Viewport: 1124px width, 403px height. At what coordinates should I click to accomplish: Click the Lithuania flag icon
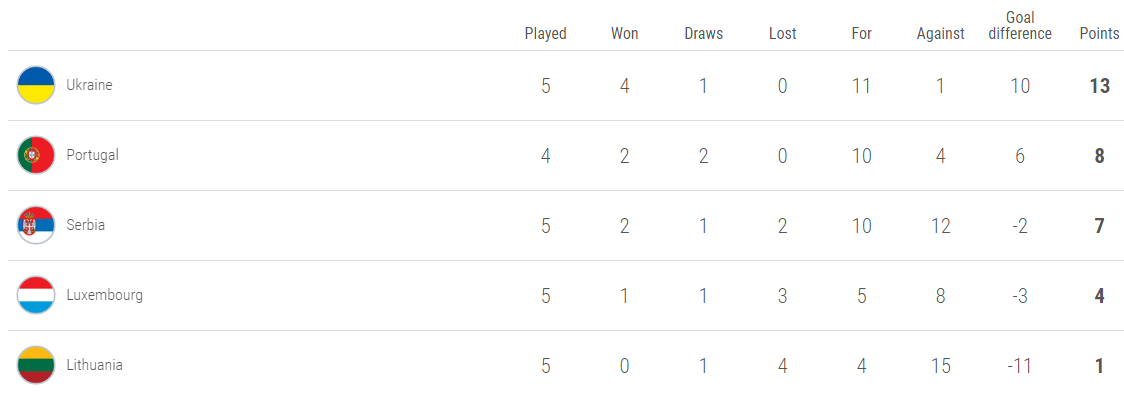[36, 366]
